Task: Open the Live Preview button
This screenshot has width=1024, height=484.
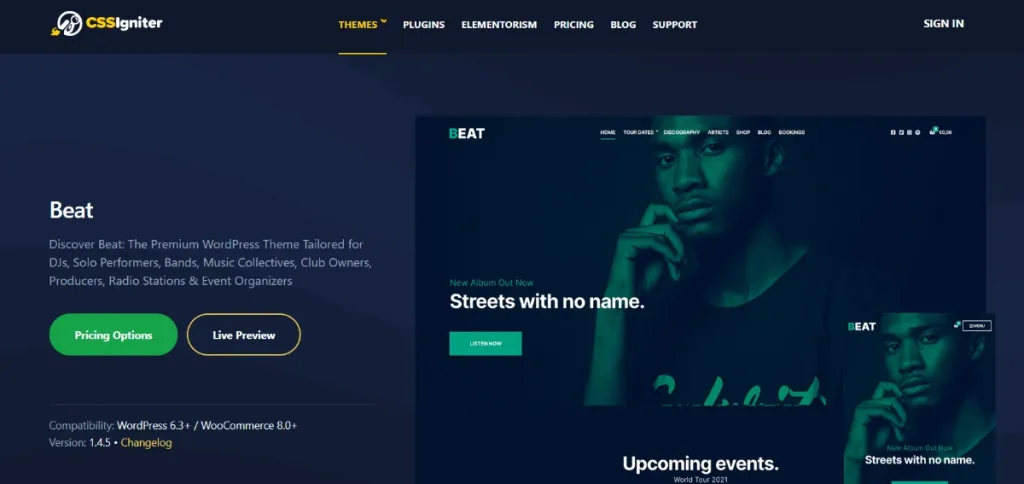Action: [x=244, y=334]
